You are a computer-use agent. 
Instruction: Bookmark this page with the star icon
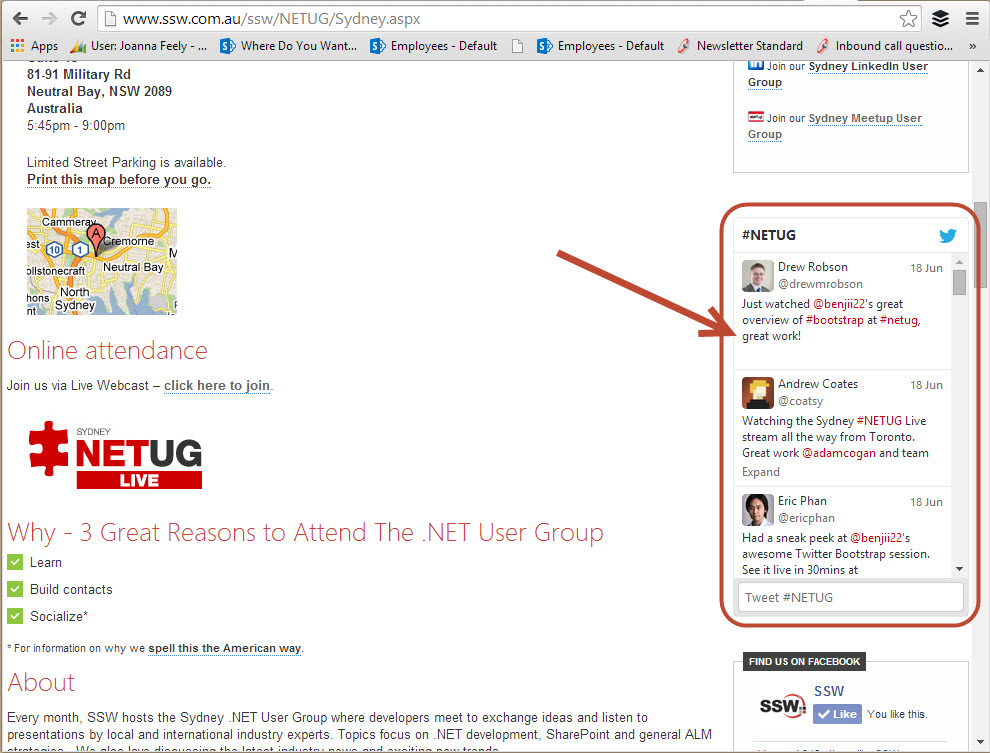pos(908,19)
